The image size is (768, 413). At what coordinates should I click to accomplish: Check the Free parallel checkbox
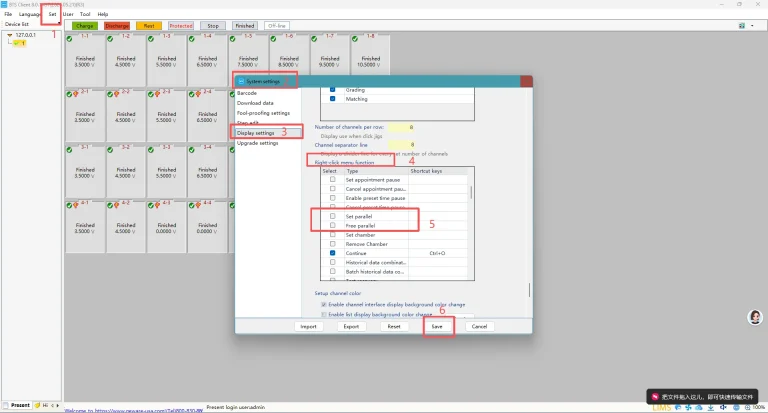333,225
